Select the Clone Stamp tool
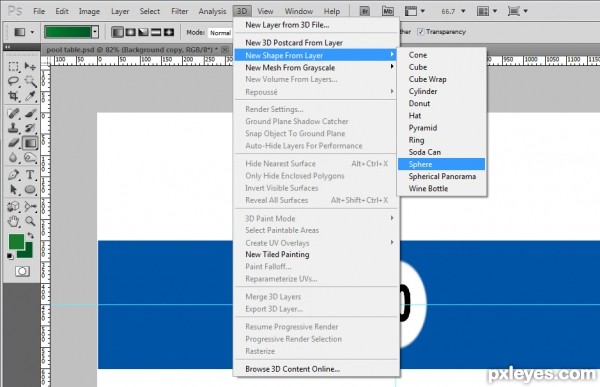The image size is (600, 387). coord(14,128)
